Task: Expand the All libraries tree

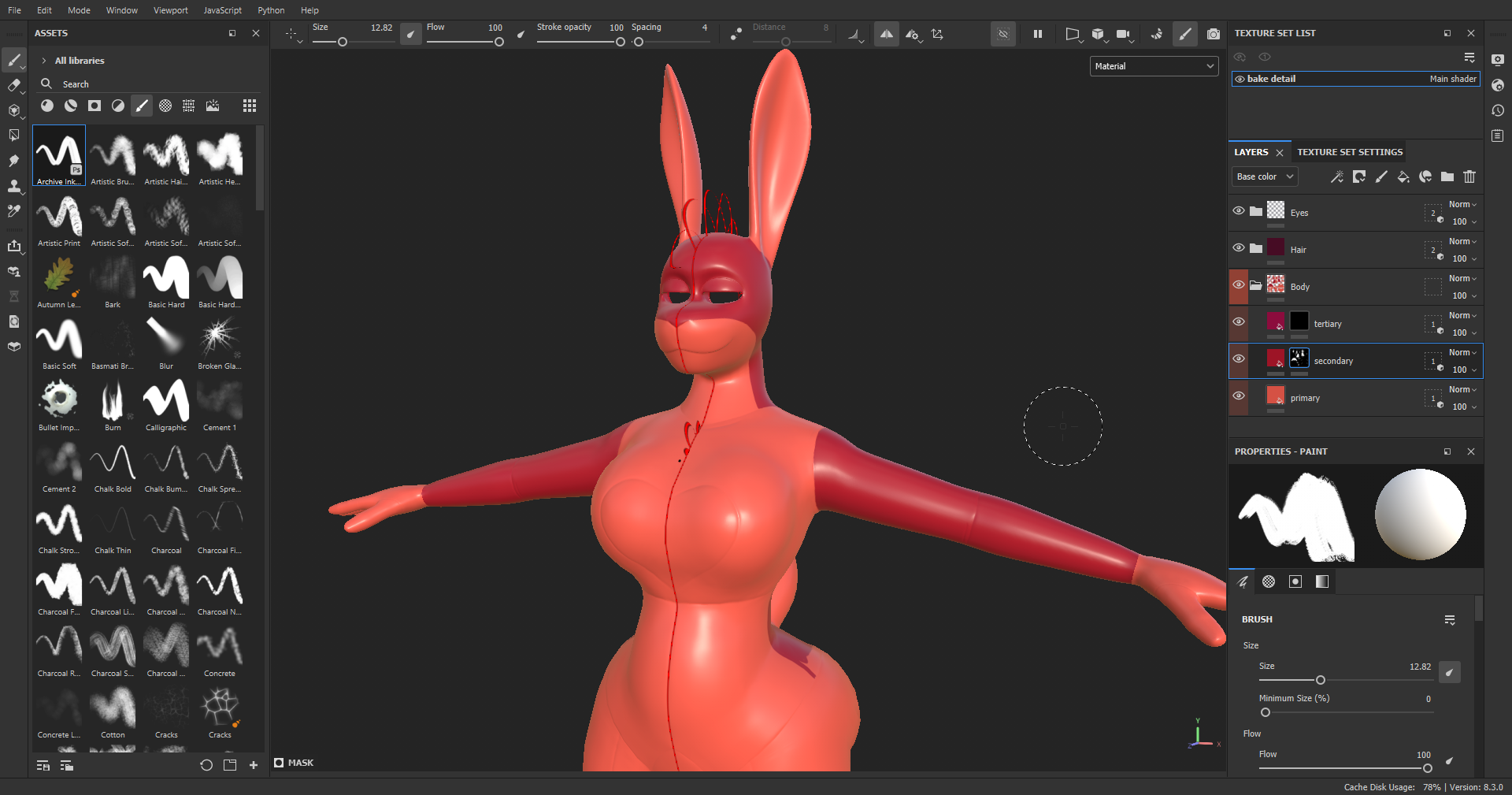Action: pos(44,61)
